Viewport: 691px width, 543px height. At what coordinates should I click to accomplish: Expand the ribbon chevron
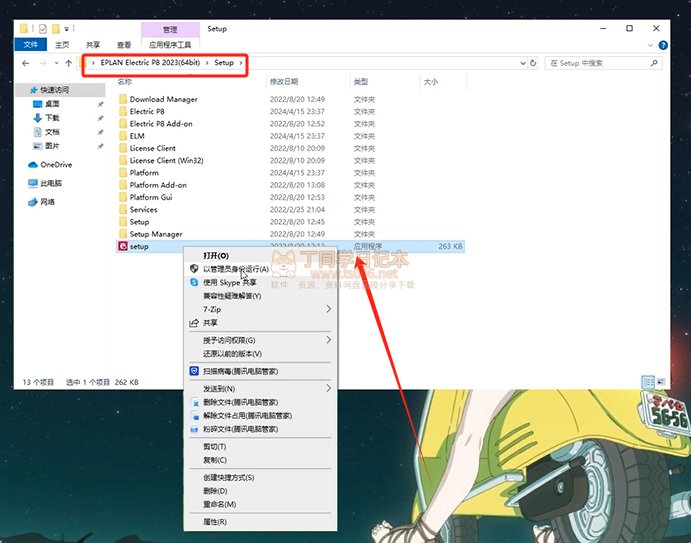[x=650, y=45]
